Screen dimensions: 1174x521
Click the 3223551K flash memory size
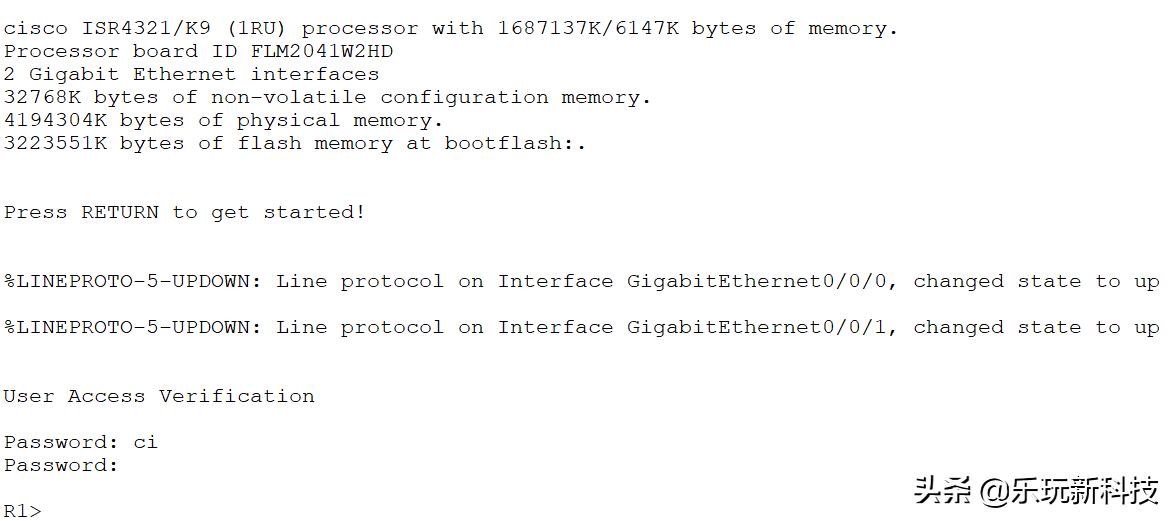(x=56, y=143)
